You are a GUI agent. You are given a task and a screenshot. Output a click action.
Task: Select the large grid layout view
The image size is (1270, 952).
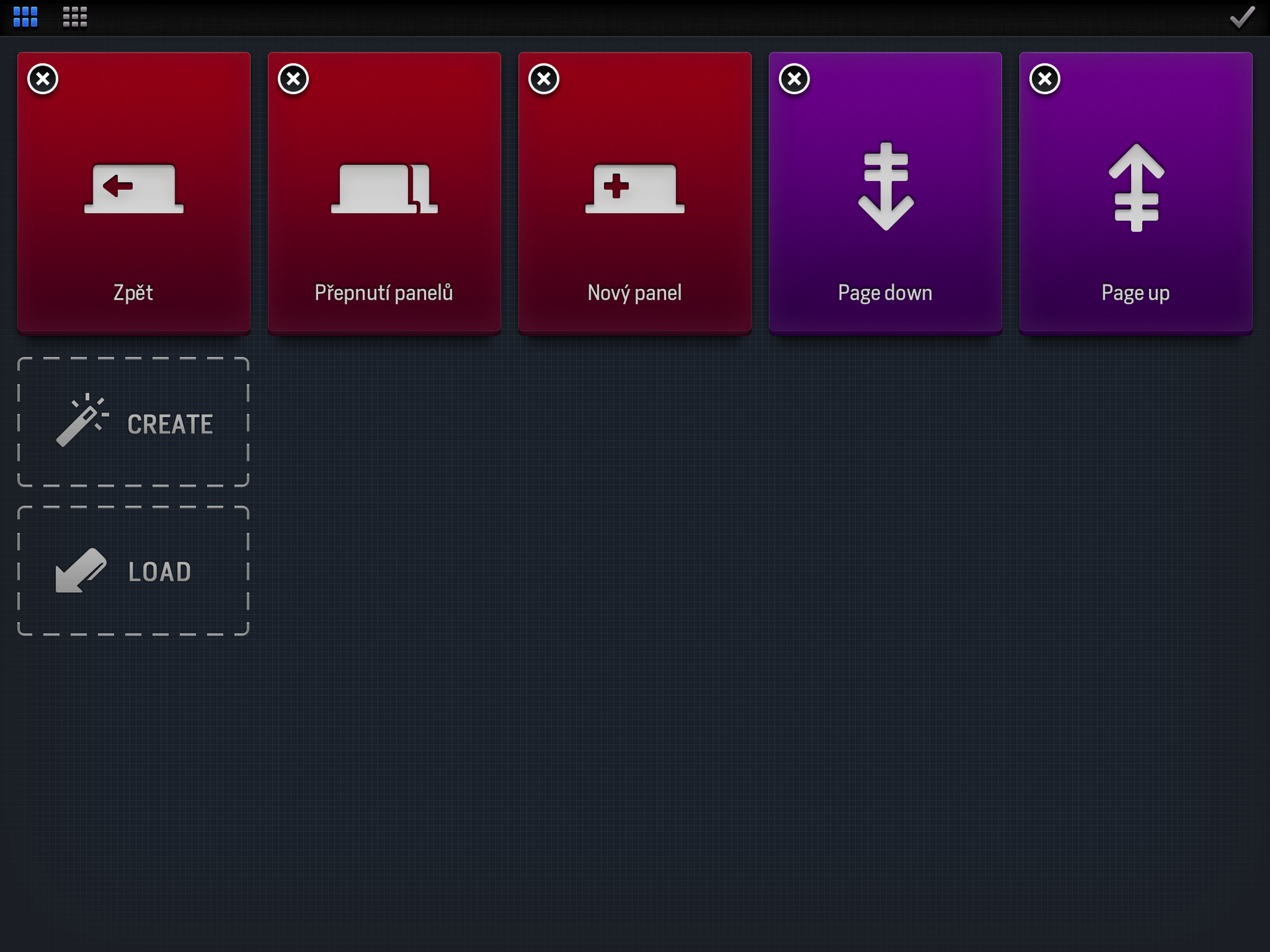pos(25,17)
